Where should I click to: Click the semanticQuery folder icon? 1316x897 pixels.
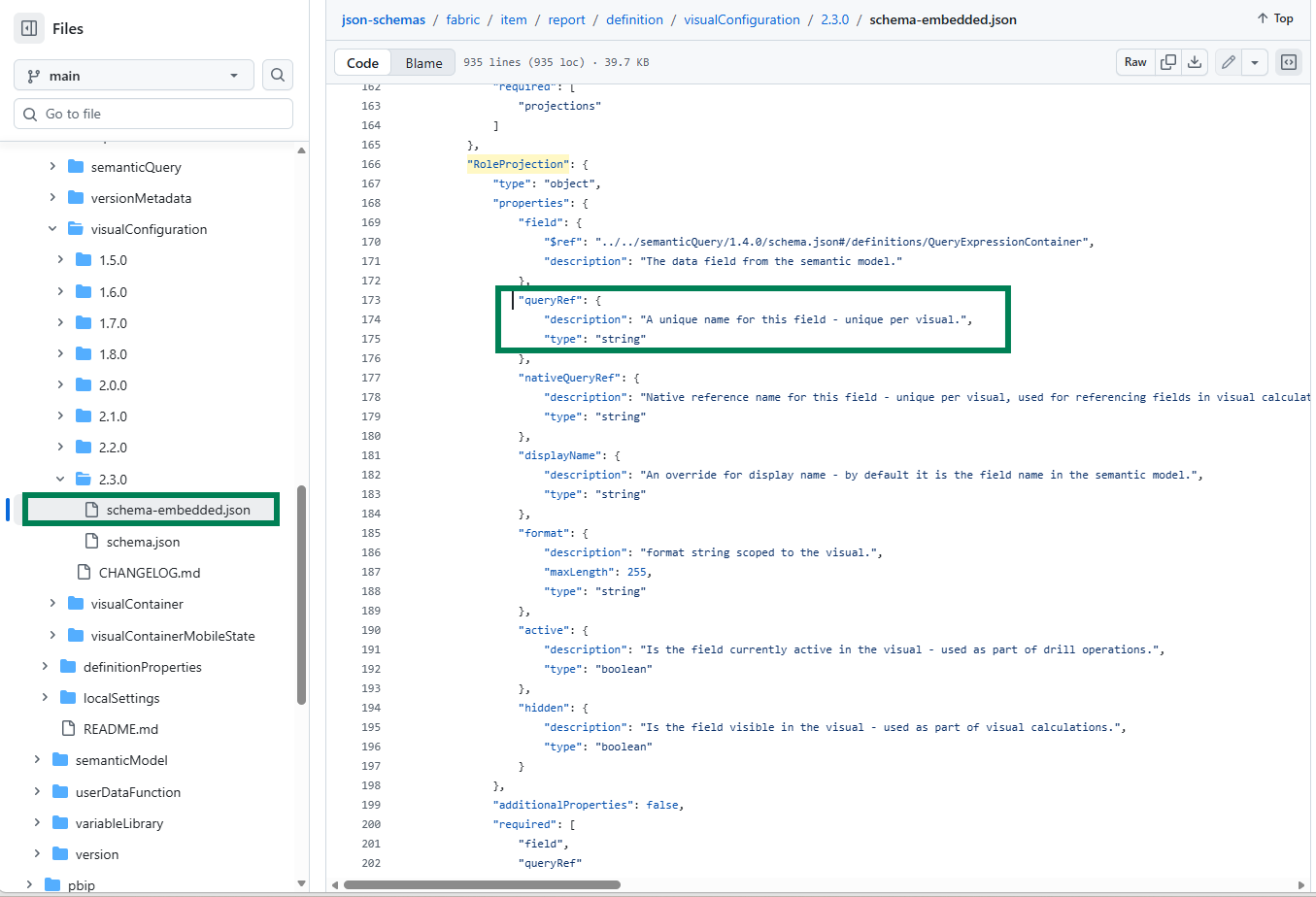(76, 167)
